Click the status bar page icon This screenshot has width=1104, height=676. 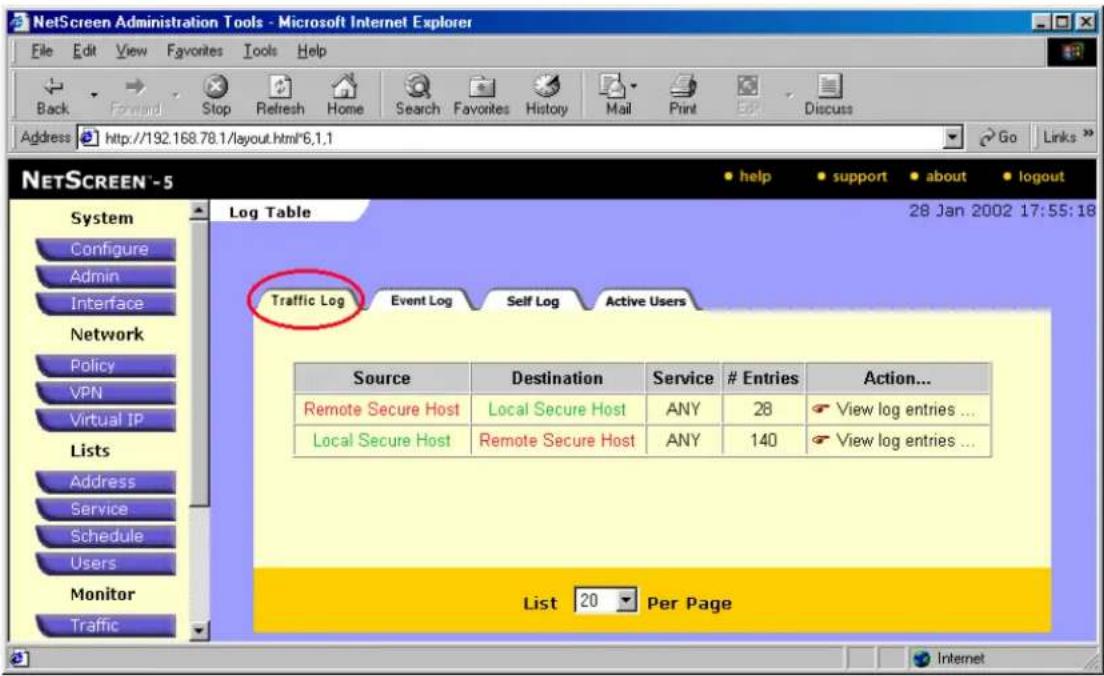pyautogui.click(x=19, y=658)
